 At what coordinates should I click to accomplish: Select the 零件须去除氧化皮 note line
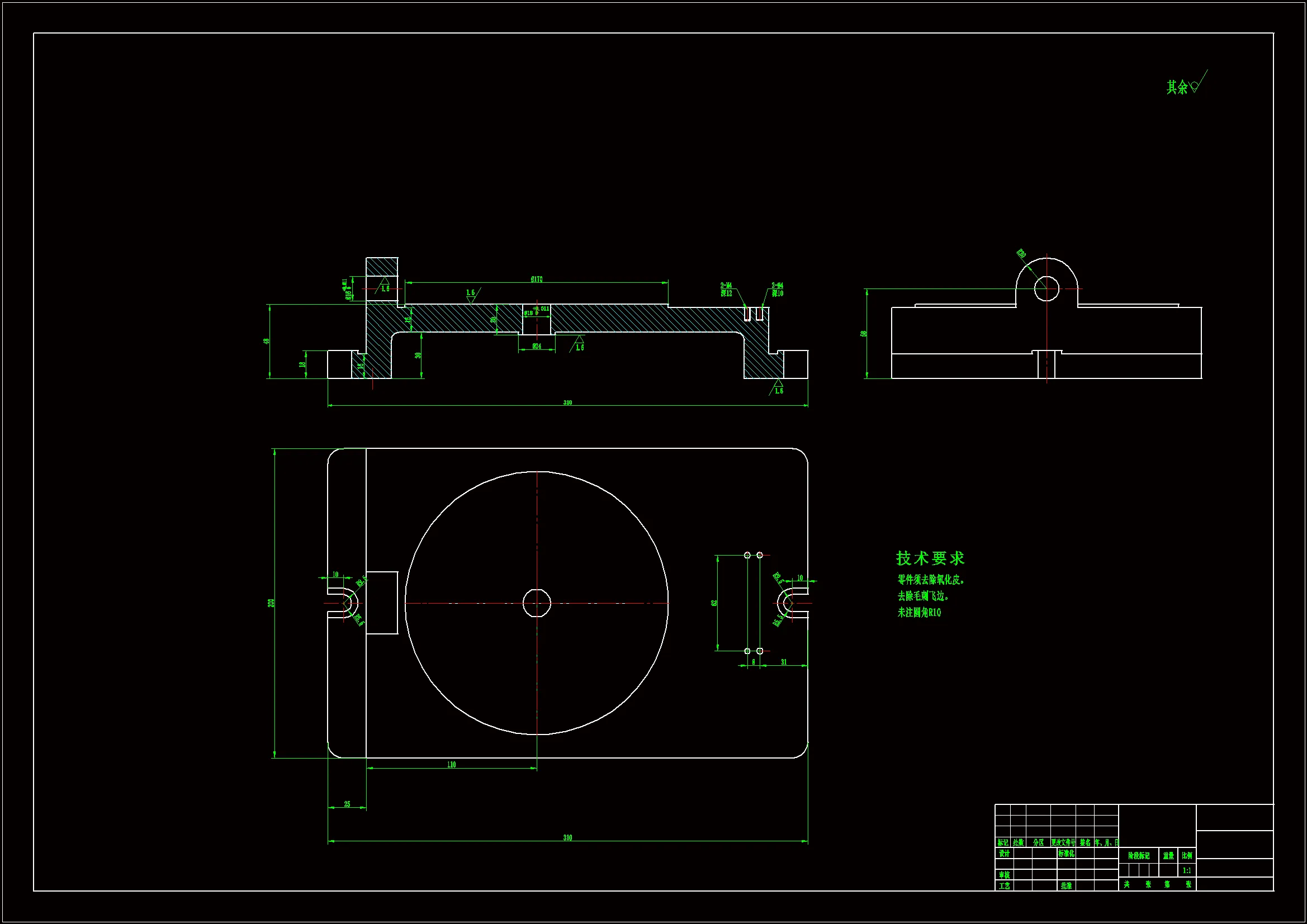pos(931,580)
